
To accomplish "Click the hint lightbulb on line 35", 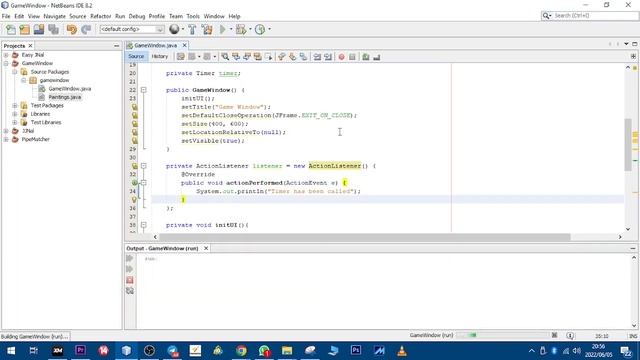I will point(134,200).
